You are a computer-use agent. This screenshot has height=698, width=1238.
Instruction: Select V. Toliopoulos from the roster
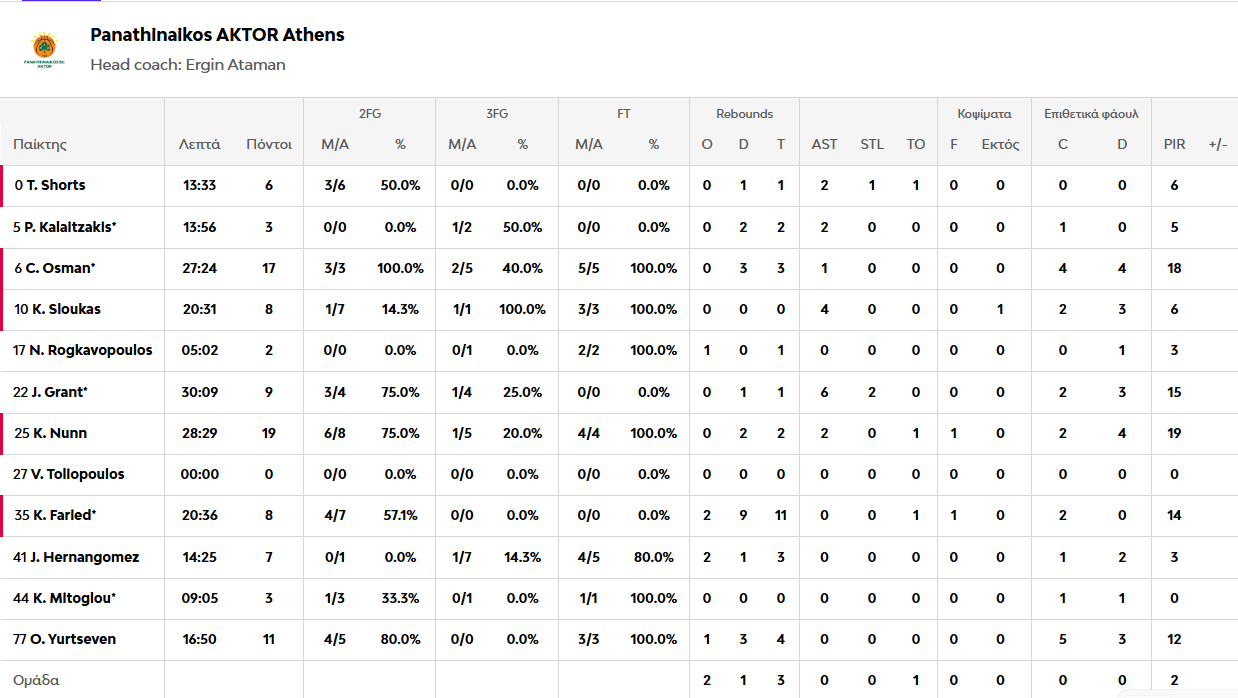(75, 474)
